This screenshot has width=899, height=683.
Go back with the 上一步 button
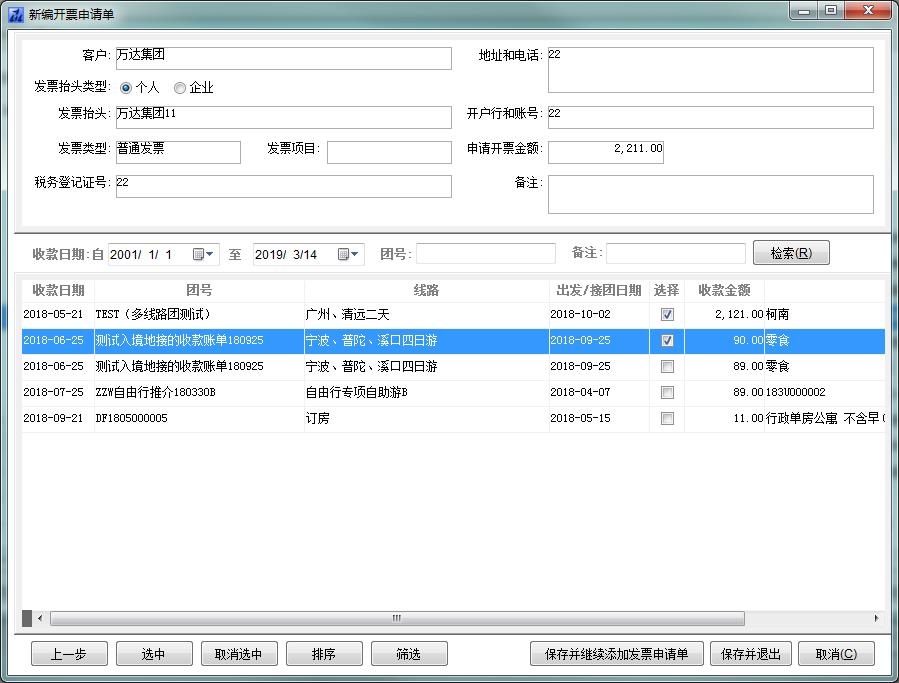[x=69, y=654]
